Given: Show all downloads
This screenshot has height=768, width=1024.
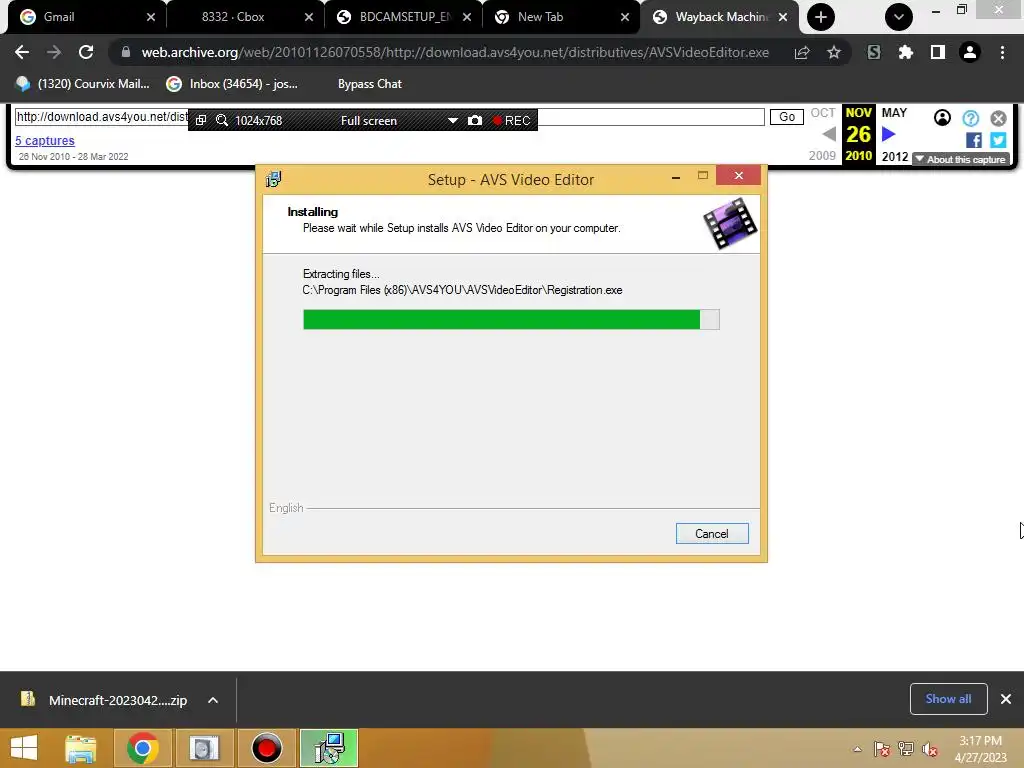Looking at the screenshot, I should tap(948, 699).
